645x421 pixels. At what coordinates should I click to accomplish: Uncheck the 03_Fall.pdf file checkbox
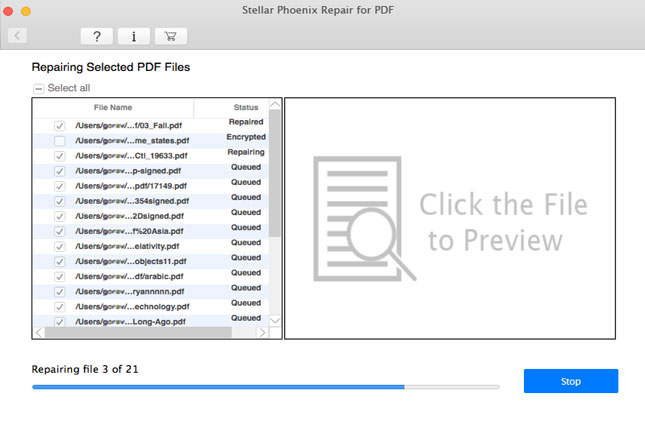click(x=60, y=126)
